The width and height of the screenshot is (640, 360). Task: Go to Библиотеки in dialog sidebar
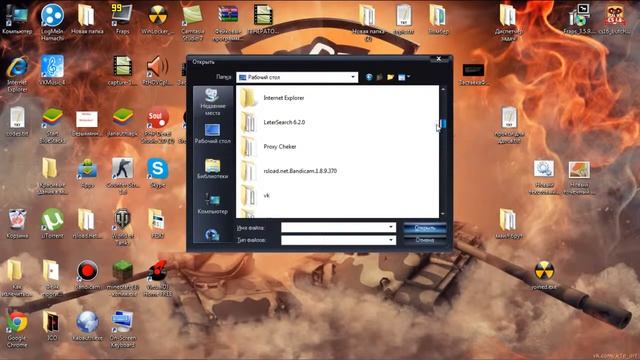[x=213, y=169]
